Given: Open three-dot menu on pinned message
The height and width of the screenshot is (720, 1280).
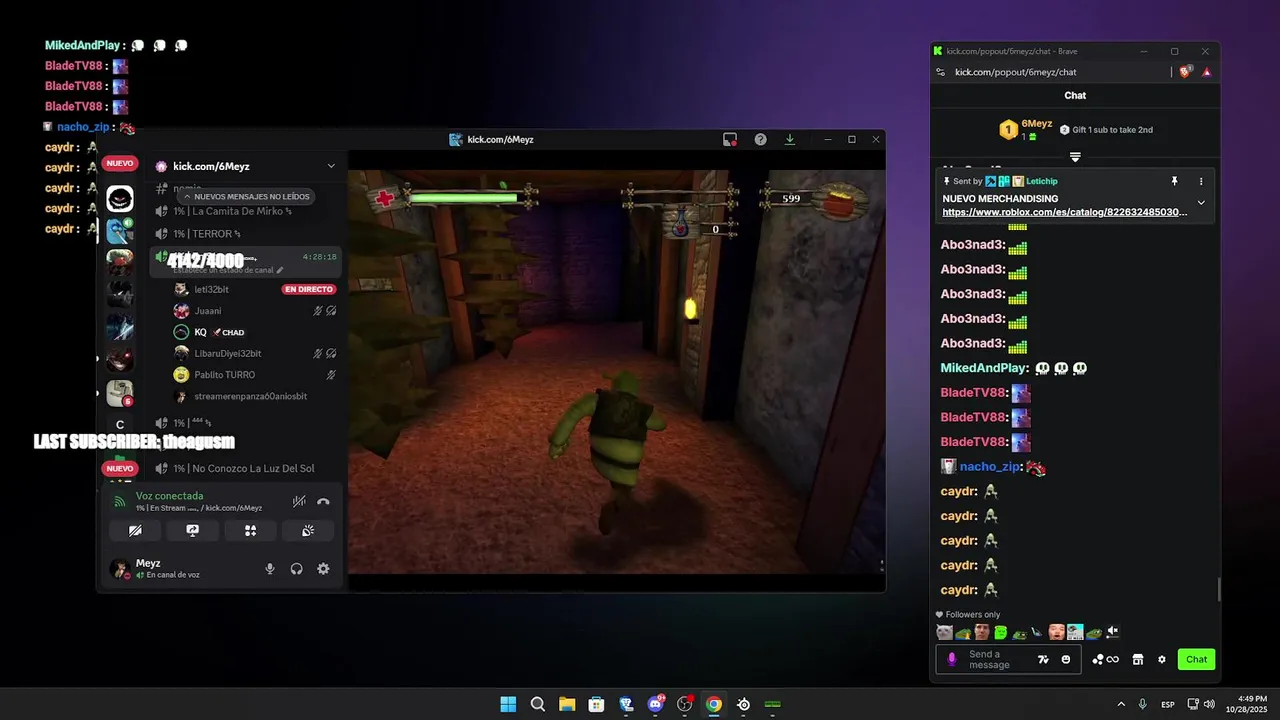Looking at the screenshot, I should (x=1201, y=181).
